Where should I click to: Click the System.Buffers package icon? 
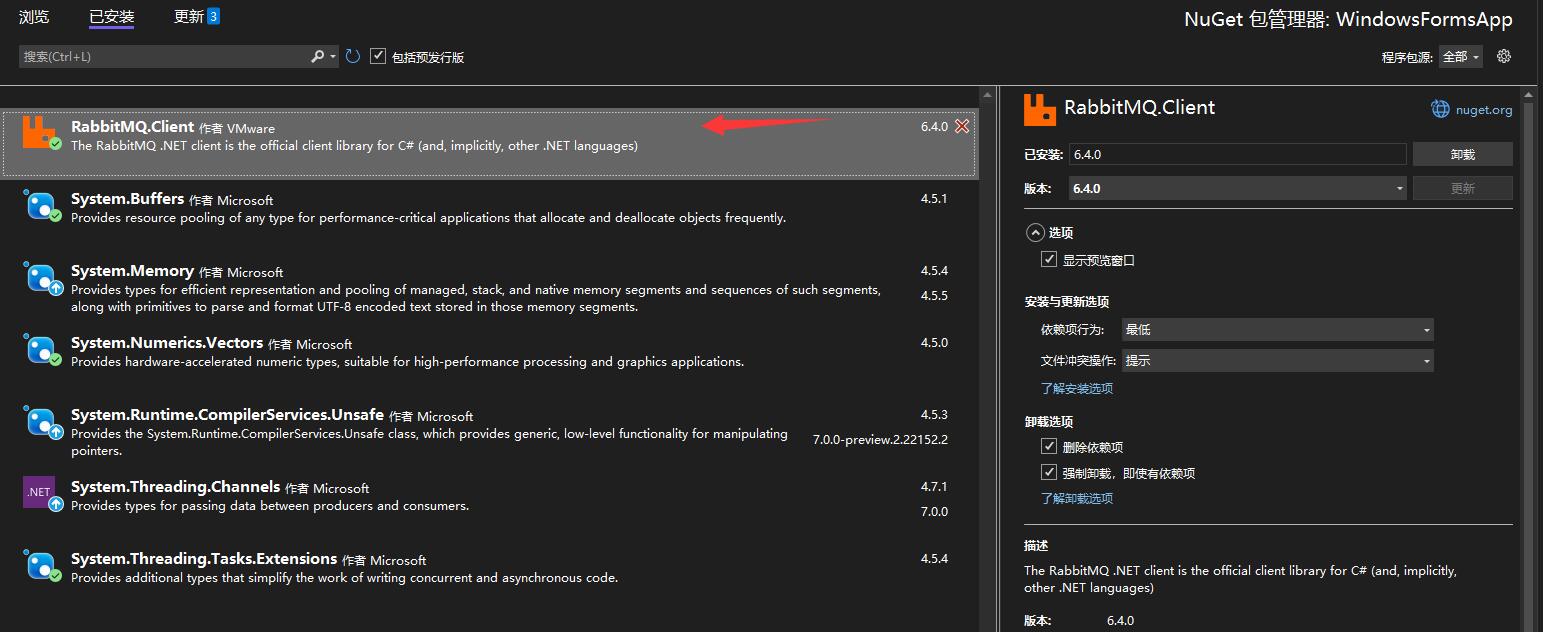40,206
